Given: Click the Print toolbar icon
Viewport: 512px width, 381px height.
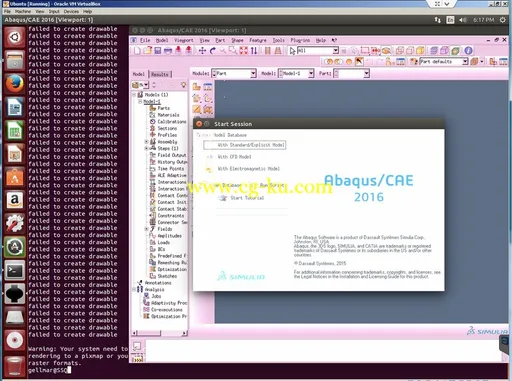Looking at the screenshot, I should [168, 51].
